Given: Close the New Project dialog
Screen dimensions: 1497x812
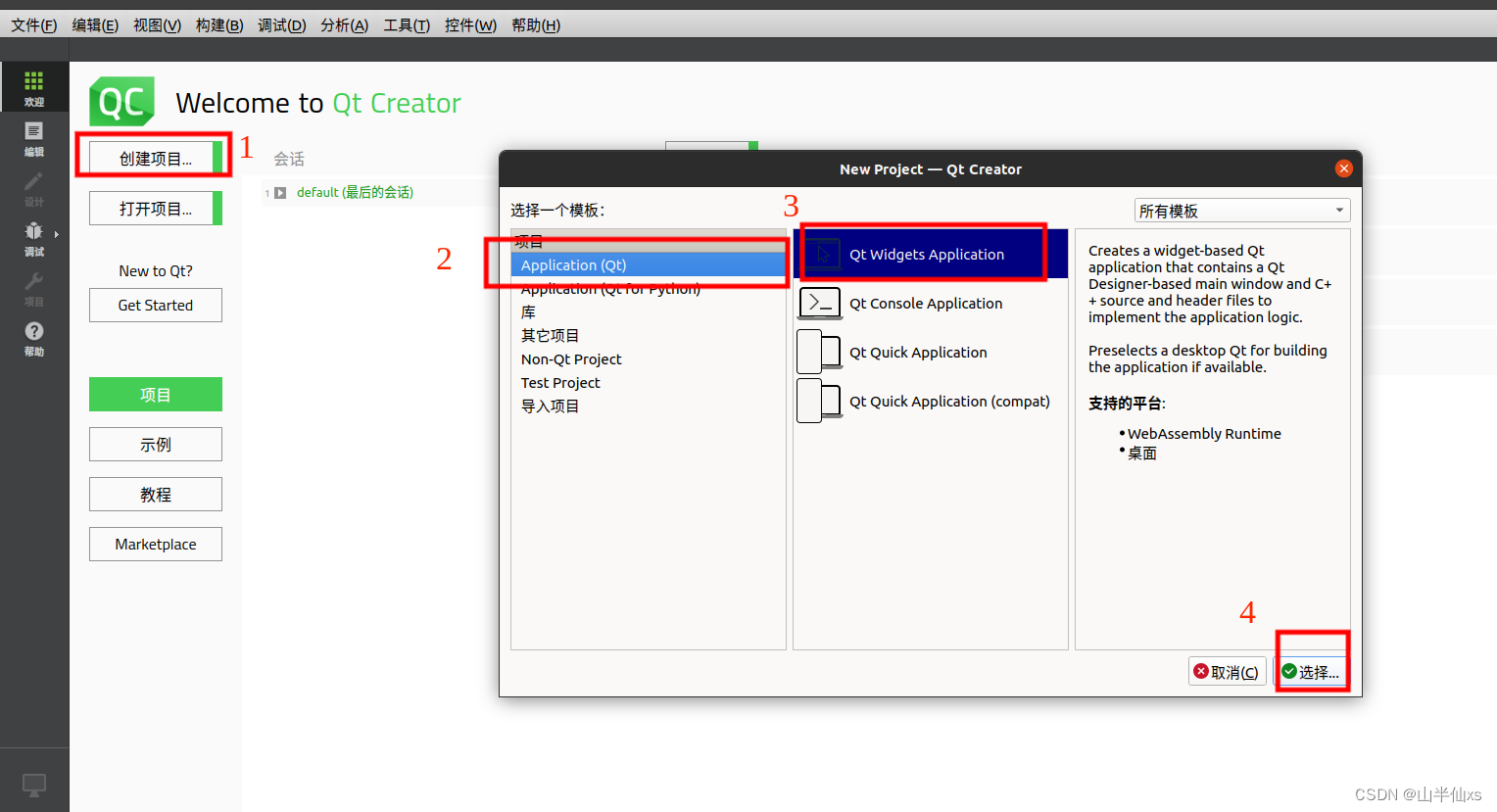Looking at the screenshot, I should click(x=1344, y=168).
